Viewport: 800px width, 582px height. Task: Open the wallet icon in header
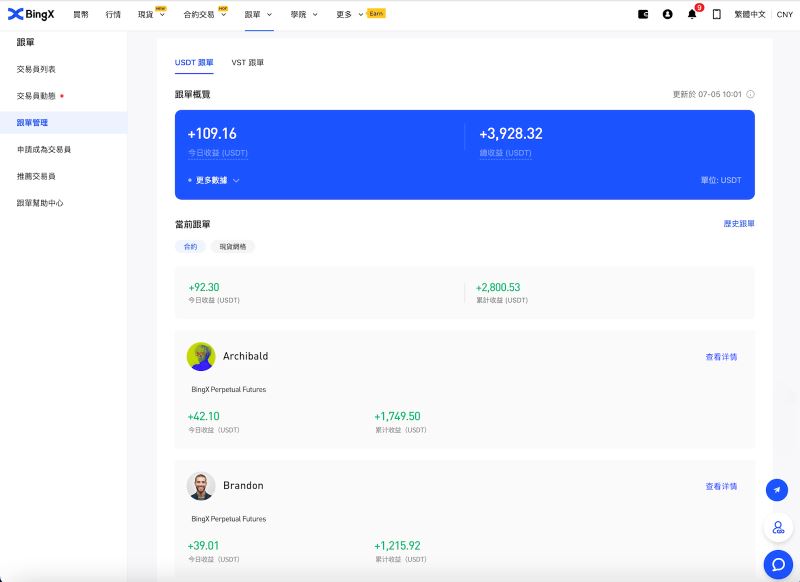(x=643, y=14)
